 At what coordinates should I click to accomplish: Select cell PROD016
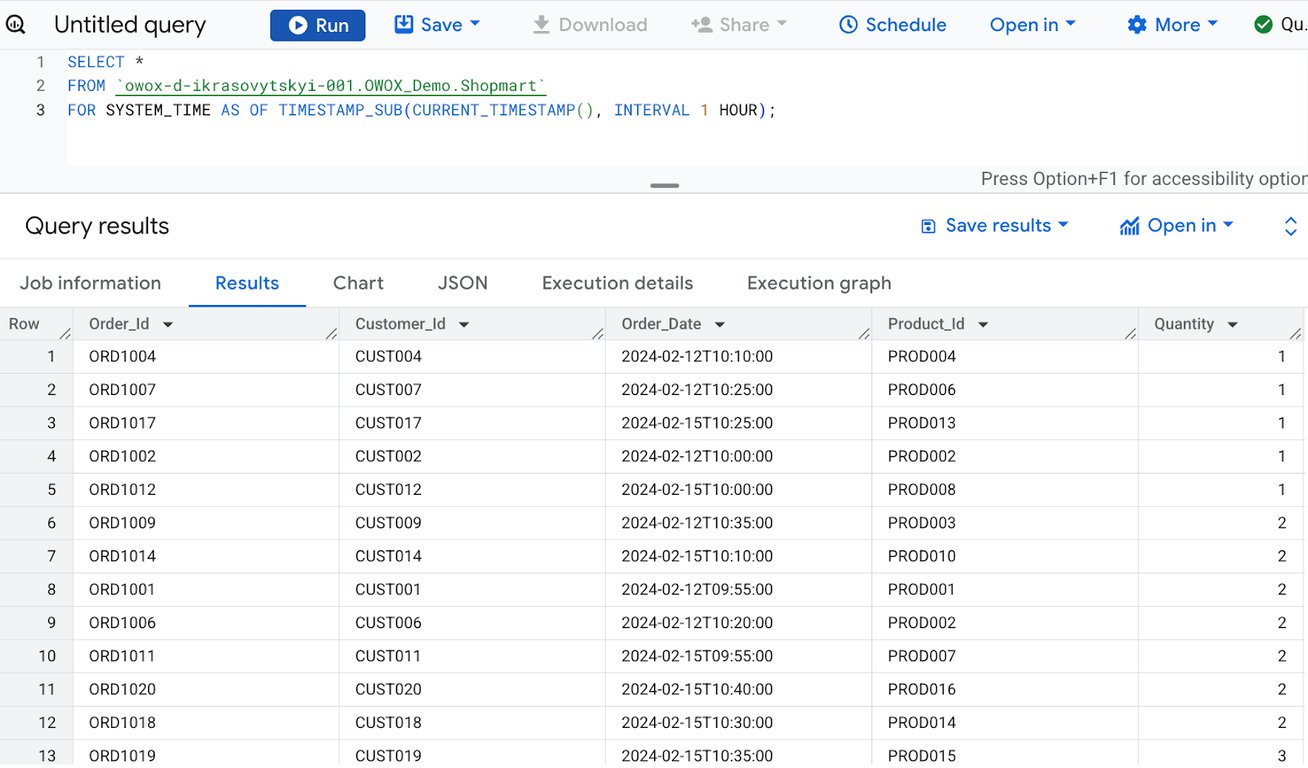click(x=1005, y=689)
